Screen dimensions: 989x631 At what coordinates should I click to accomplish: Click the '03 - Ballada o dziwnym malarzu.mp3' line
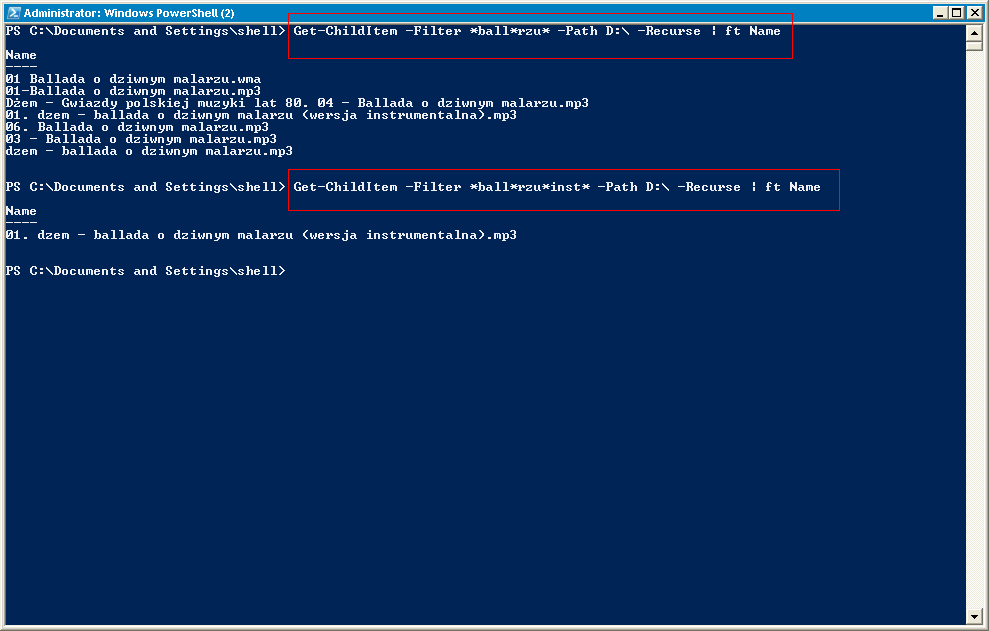tap(141, 139)
